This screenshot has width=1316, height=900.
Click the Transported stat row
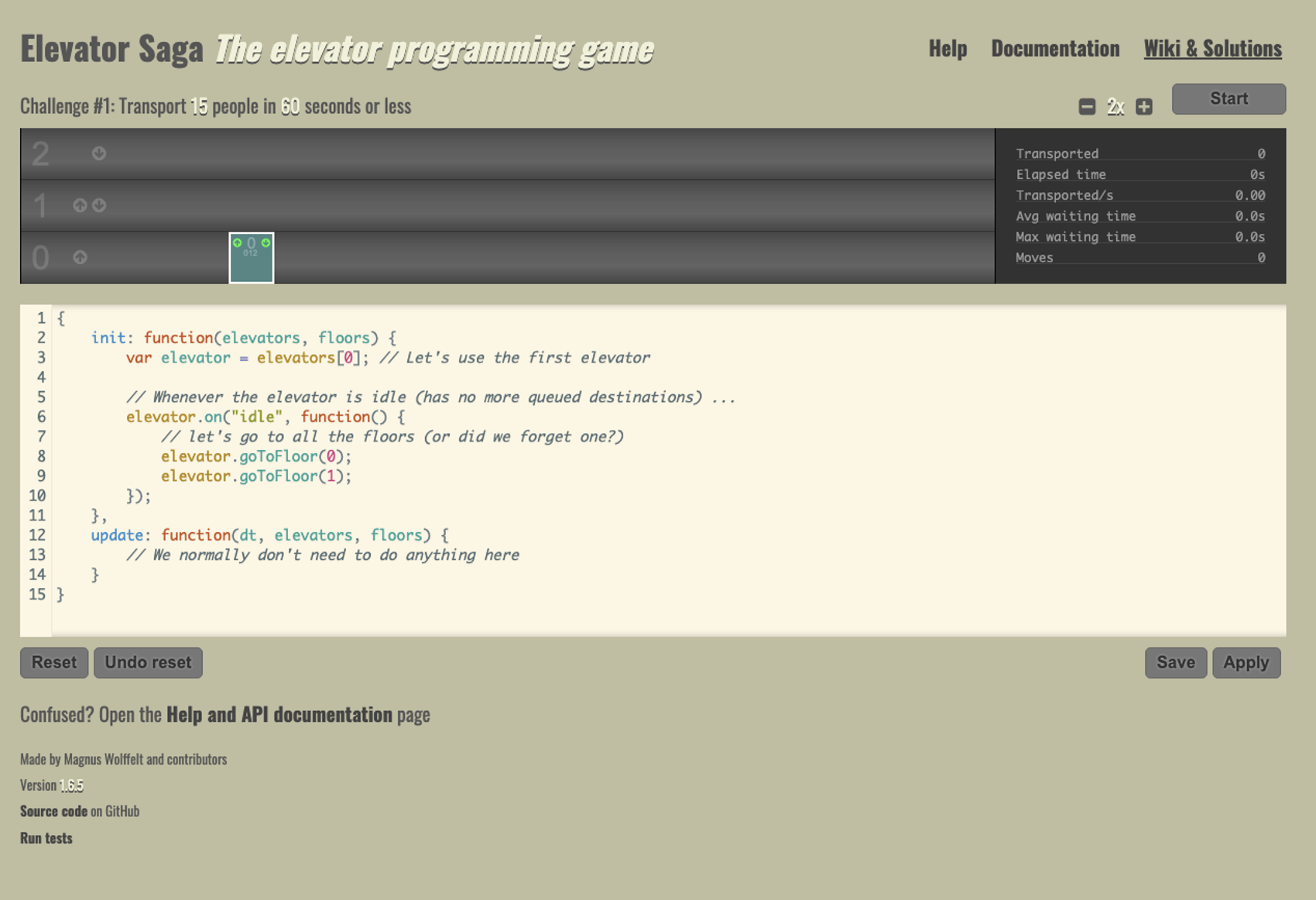point(1140,153)
